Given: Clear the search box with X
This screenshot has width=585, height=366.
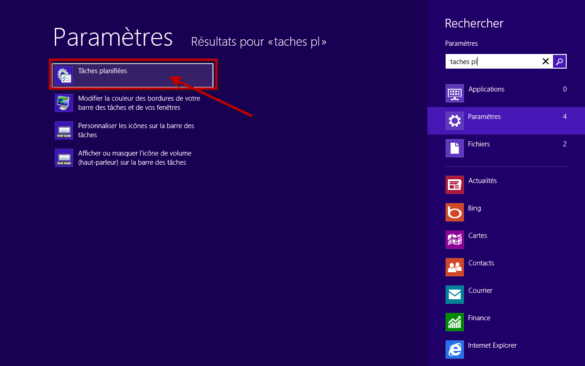Looking at the screenshot, I should point(545,61).
